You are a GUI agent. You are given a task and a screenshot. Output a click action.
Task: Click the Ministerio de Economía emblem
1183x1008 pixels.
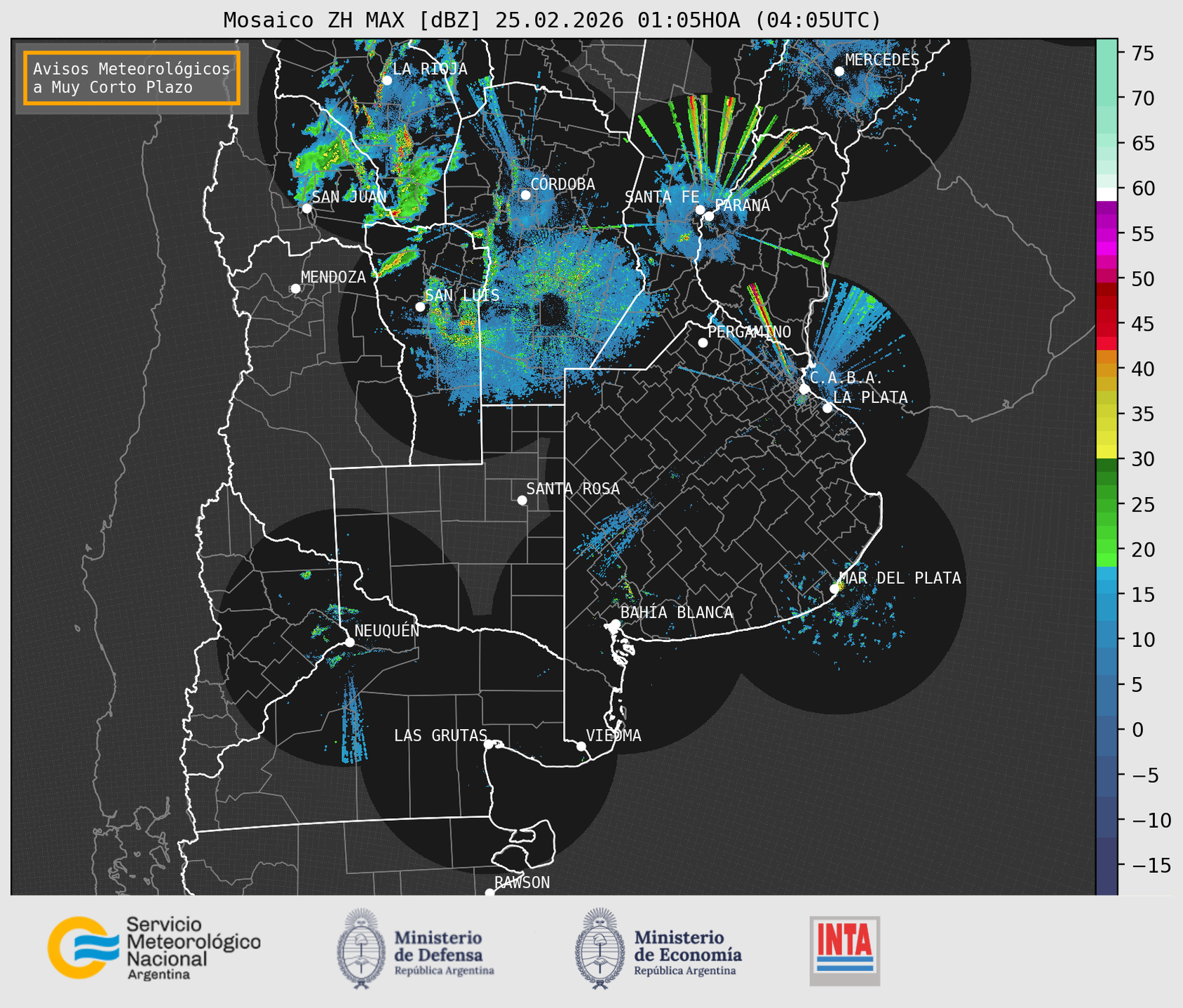point(600,948)
